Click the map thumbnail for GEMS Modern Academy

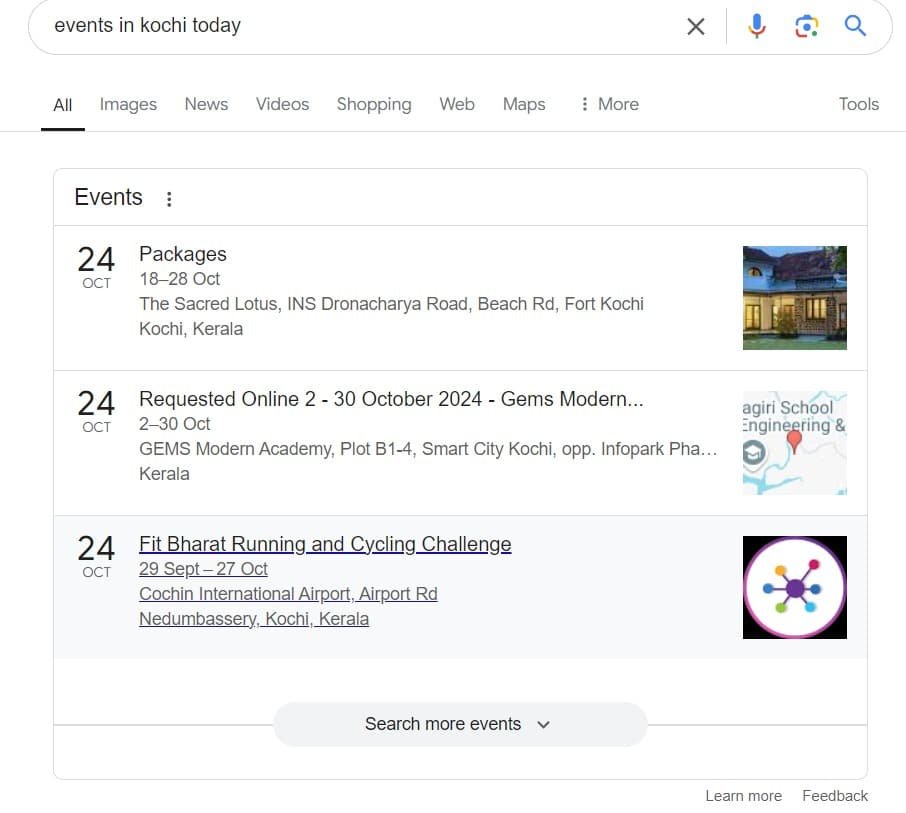(x=794, y=443)
